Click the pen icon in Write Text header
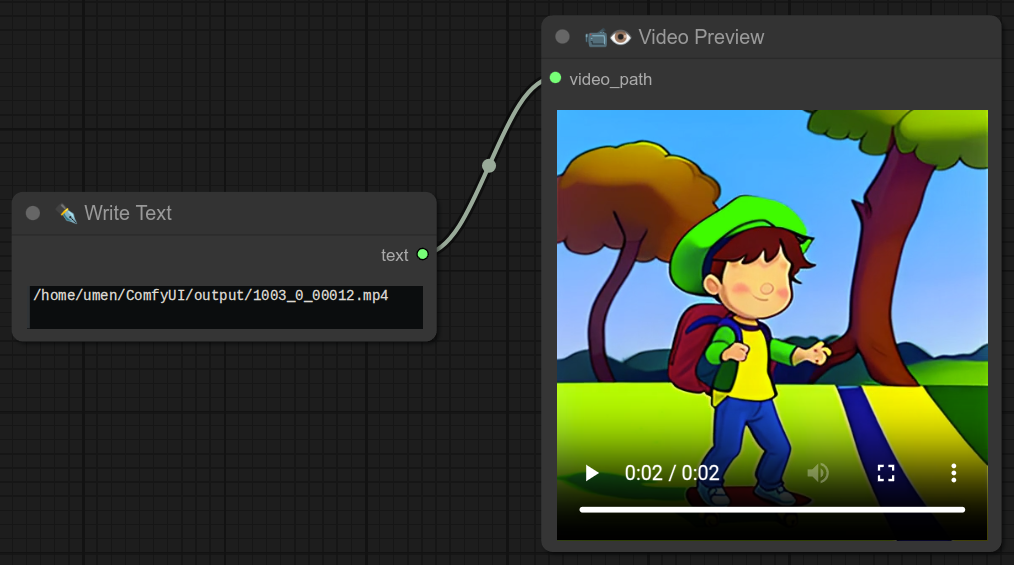The width and height of the screenshot is (1014, 565). click(x=67, y=213)
